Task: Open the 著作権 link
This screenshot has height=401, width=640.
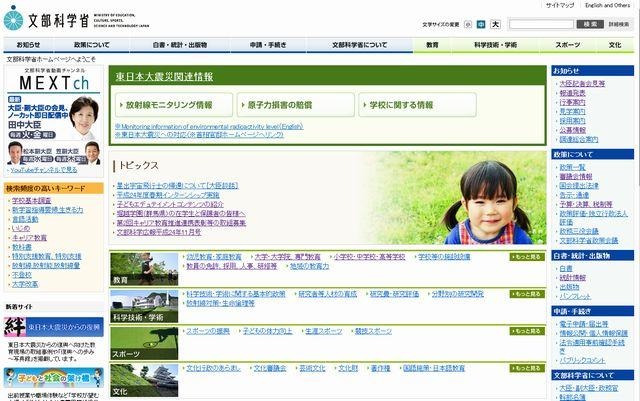Action: [380, 368]
